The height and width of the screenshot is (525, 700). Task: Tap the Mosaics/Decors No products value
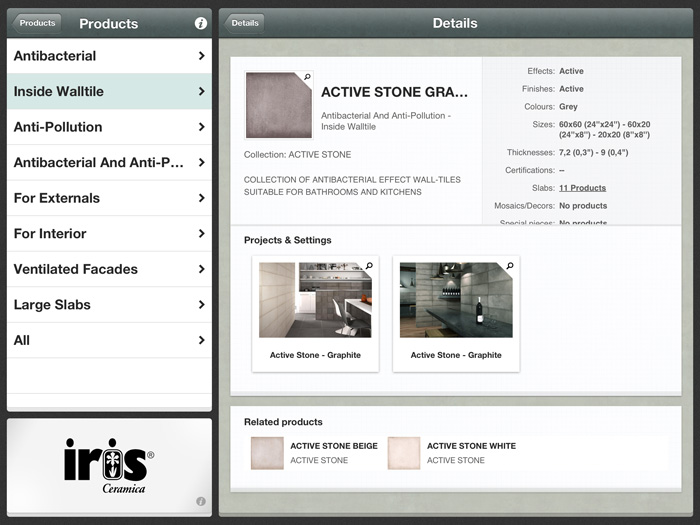583,206
